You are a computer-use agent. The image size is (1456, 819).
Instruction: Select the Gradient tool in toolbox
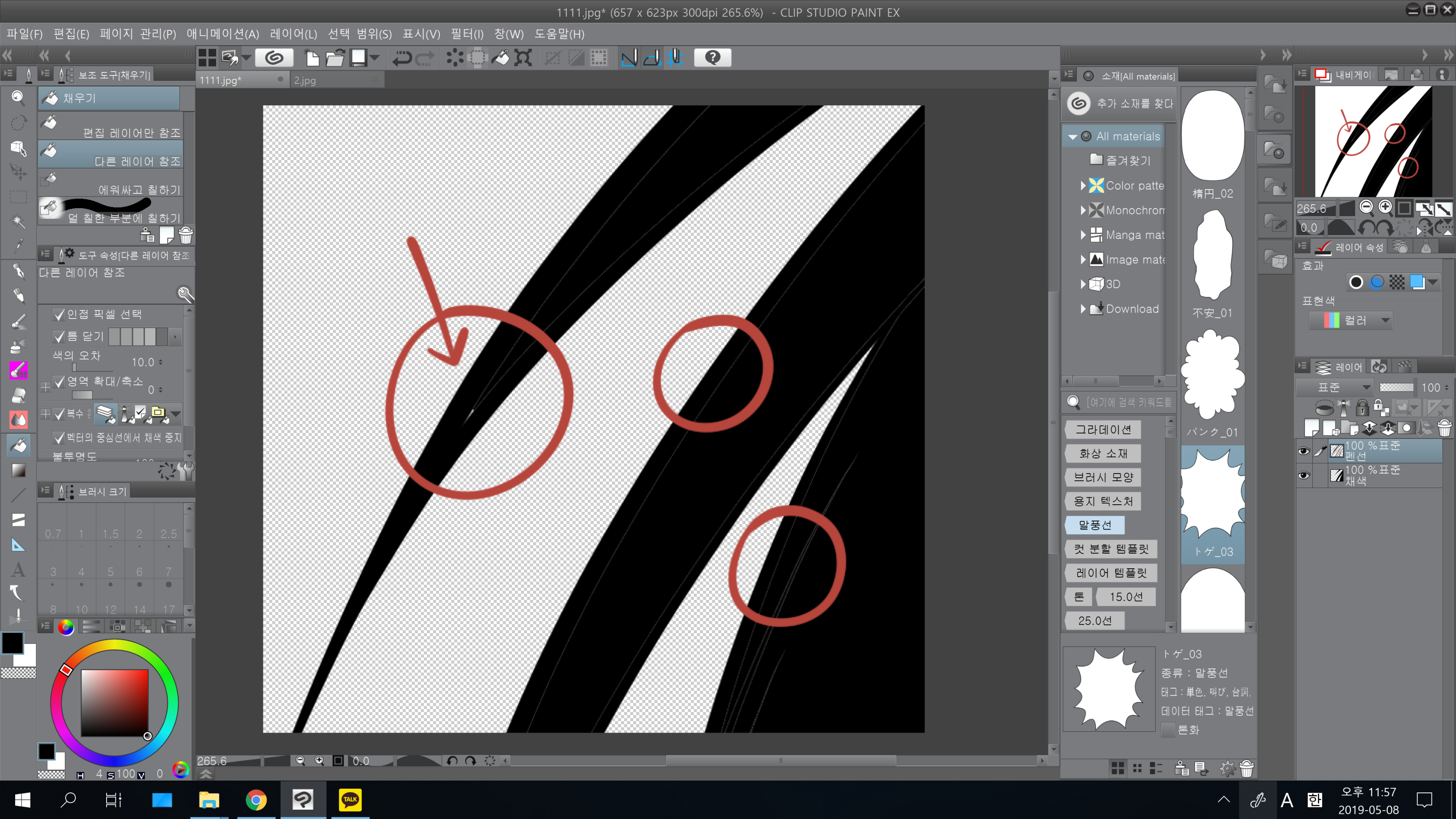coord(18,470)
